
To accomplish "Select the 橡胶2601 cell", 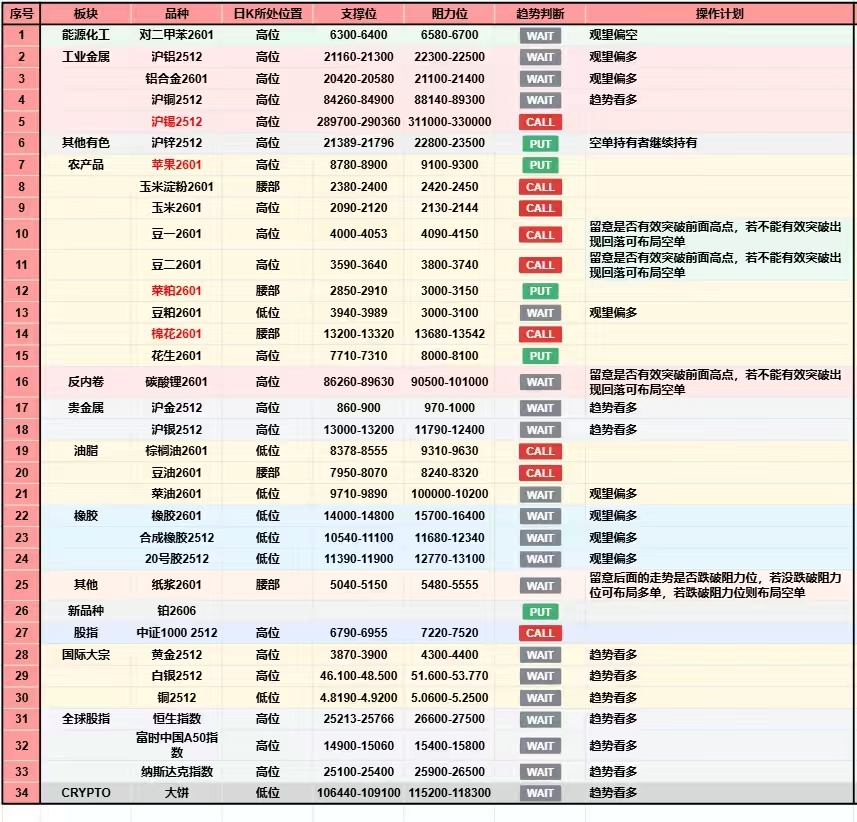I will coord(177,516).
